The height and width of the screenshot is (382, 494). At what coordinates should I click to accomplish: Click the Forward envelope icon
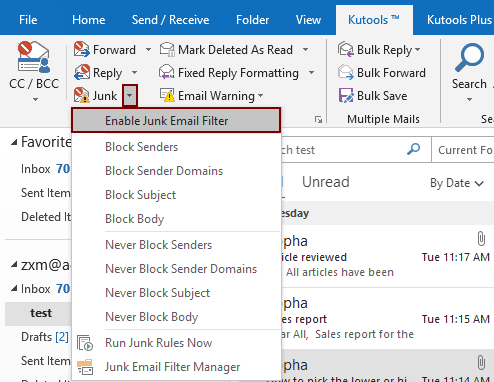pyautogui.click(x=82, y=49)
